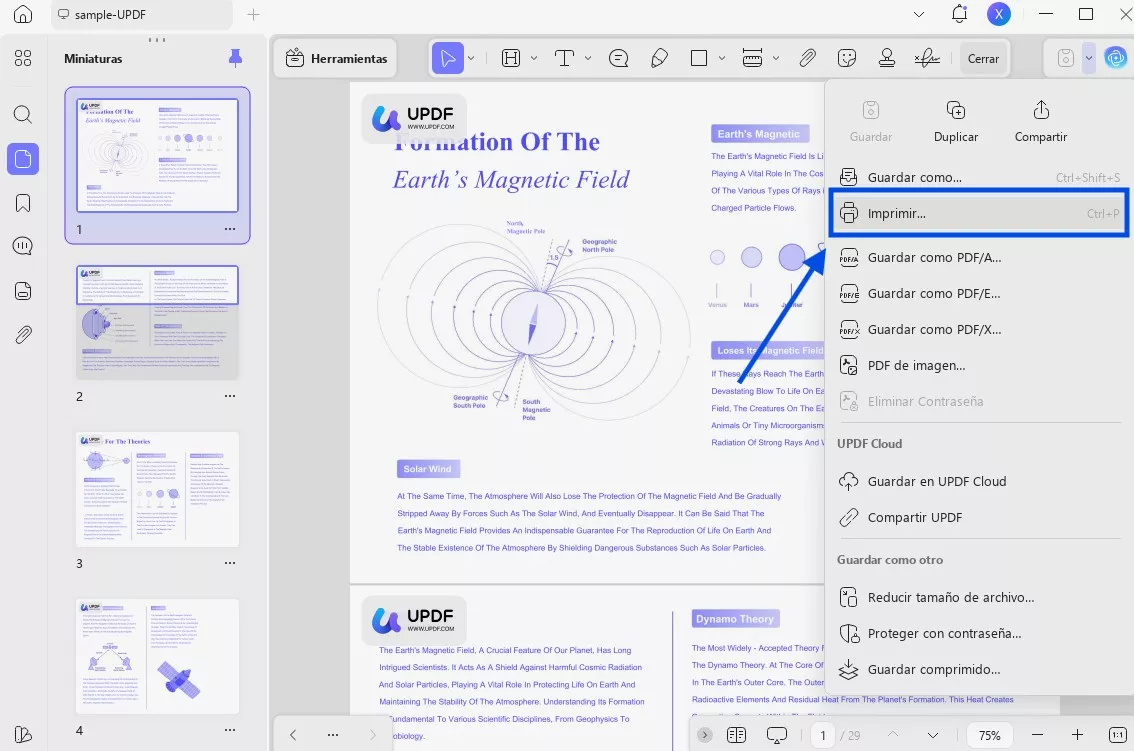Select the rectangle shape tool
The width and height of the screenshot is (1134, 751).
699,59
